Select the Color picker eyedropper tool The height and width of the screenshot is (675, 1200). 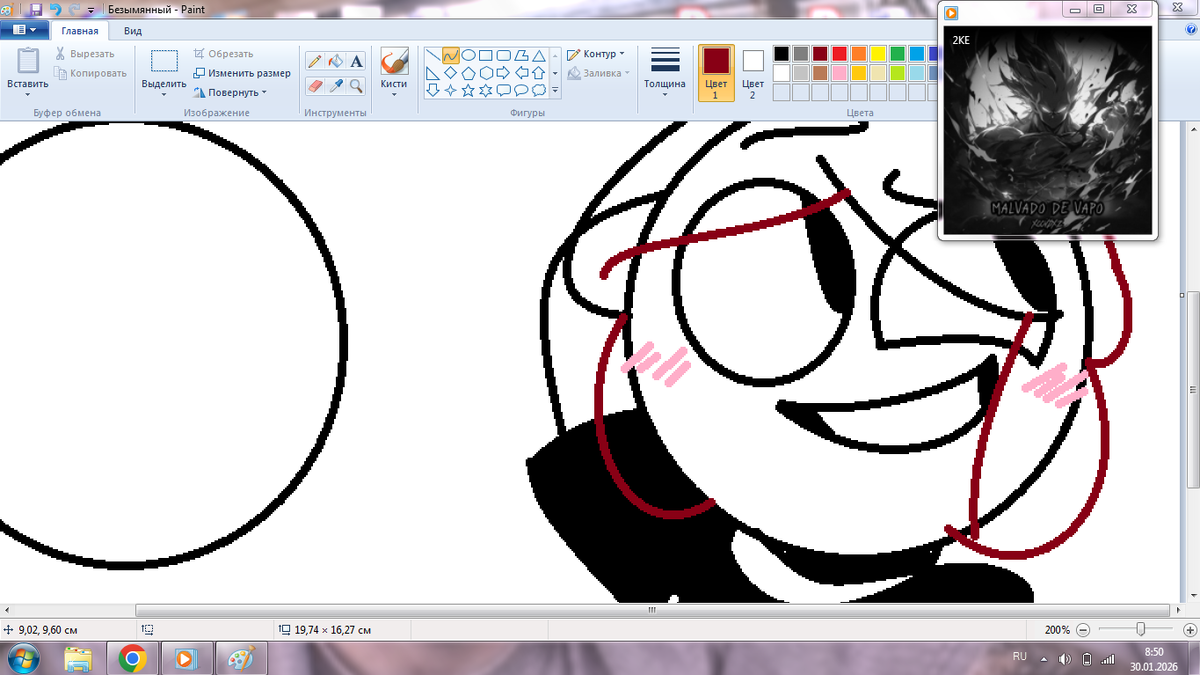pyautogui.click(x=336, y=86)
